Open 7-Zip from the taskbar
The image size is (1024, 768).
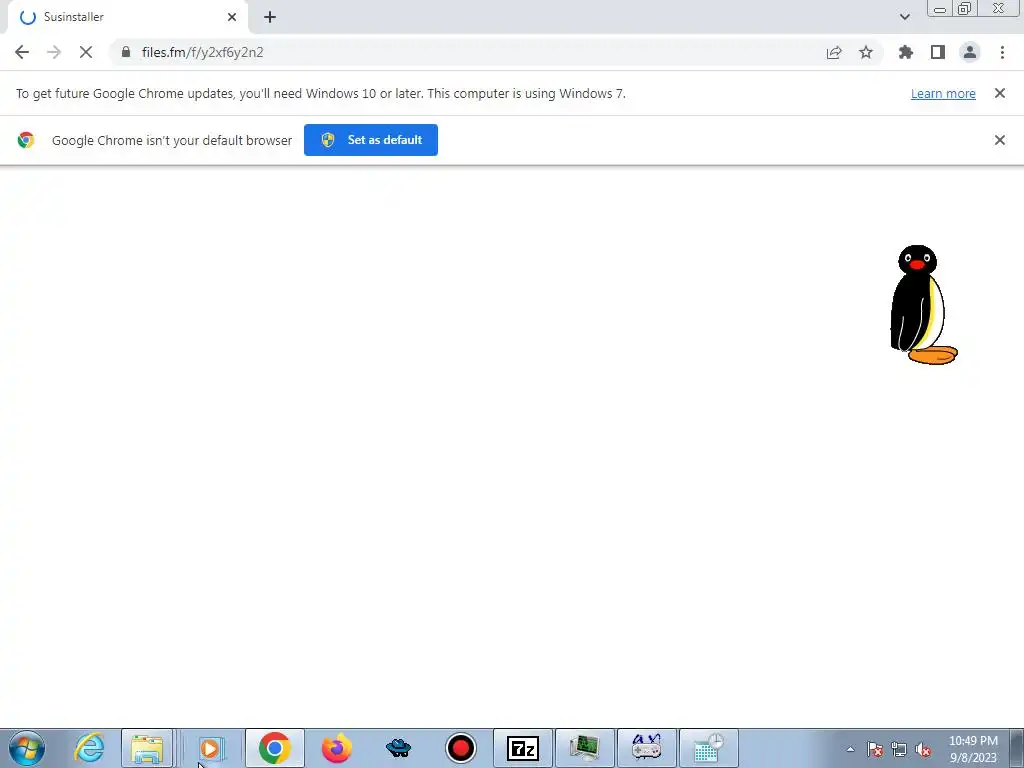pos(522,748)
